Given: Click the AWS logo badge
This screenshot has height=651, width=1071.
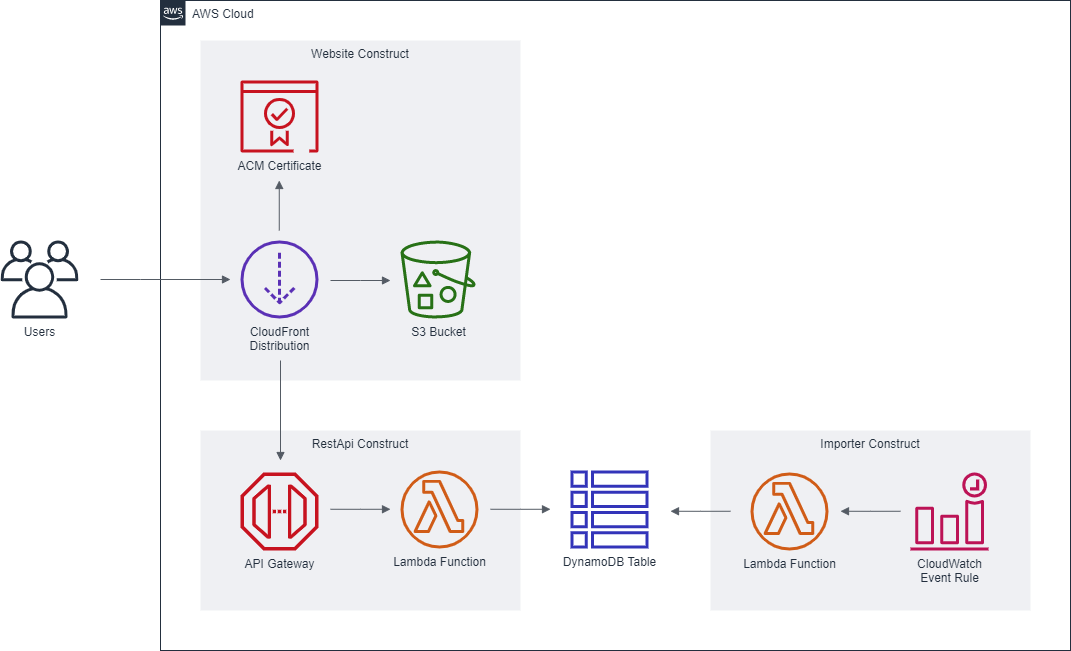Looking at the screenshot, I should (173, 13).
